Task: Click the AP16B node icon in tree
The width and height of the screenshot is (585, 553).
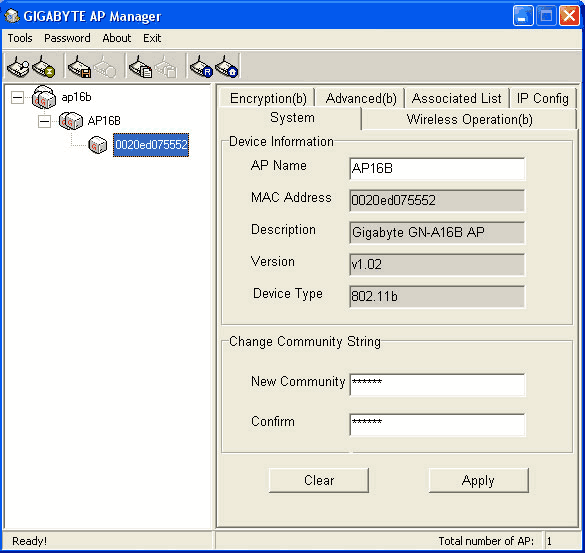Action: (71, 121)
